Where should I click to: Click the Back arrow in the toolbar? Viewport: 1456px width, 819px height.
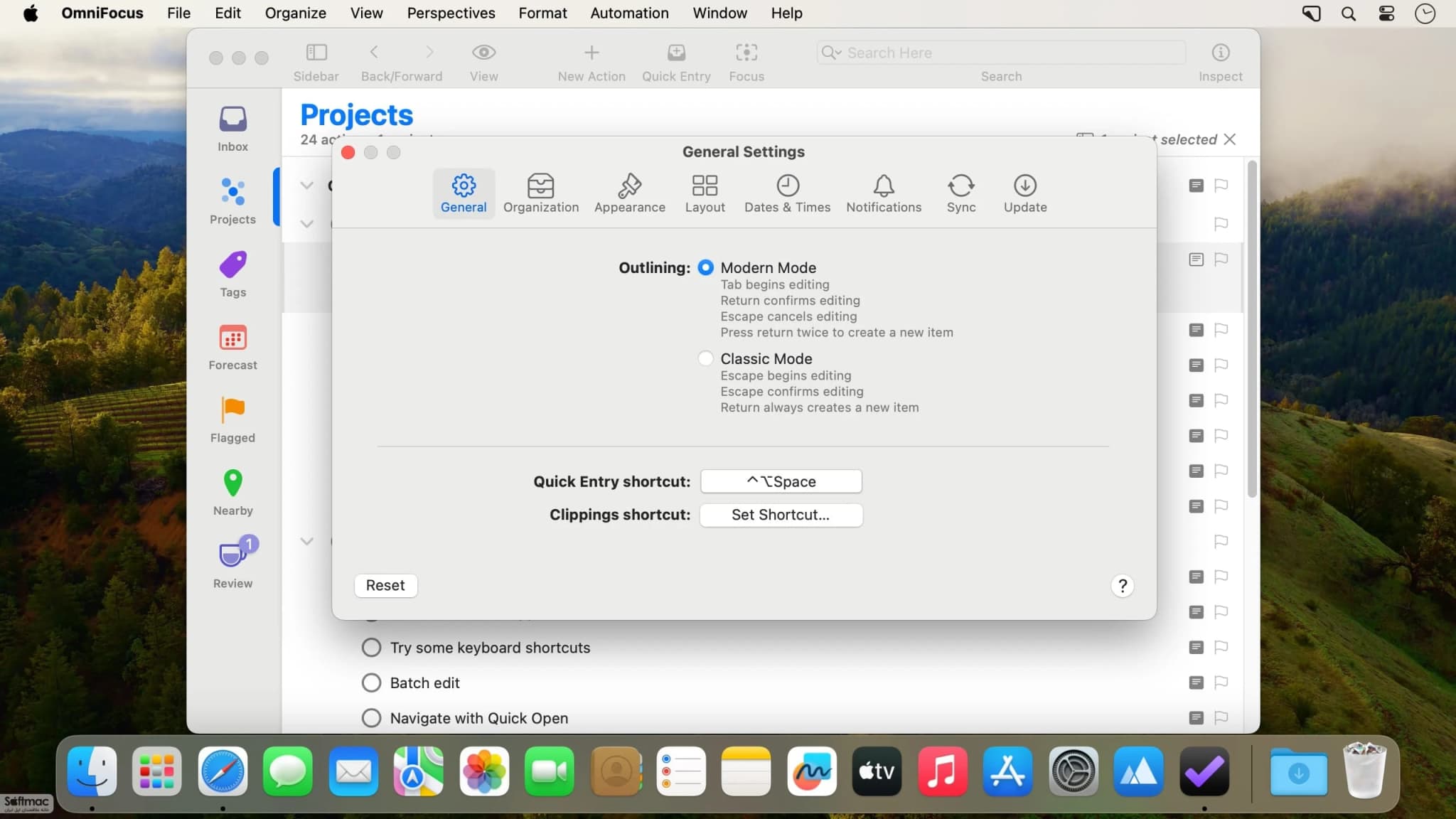(374, 52)
